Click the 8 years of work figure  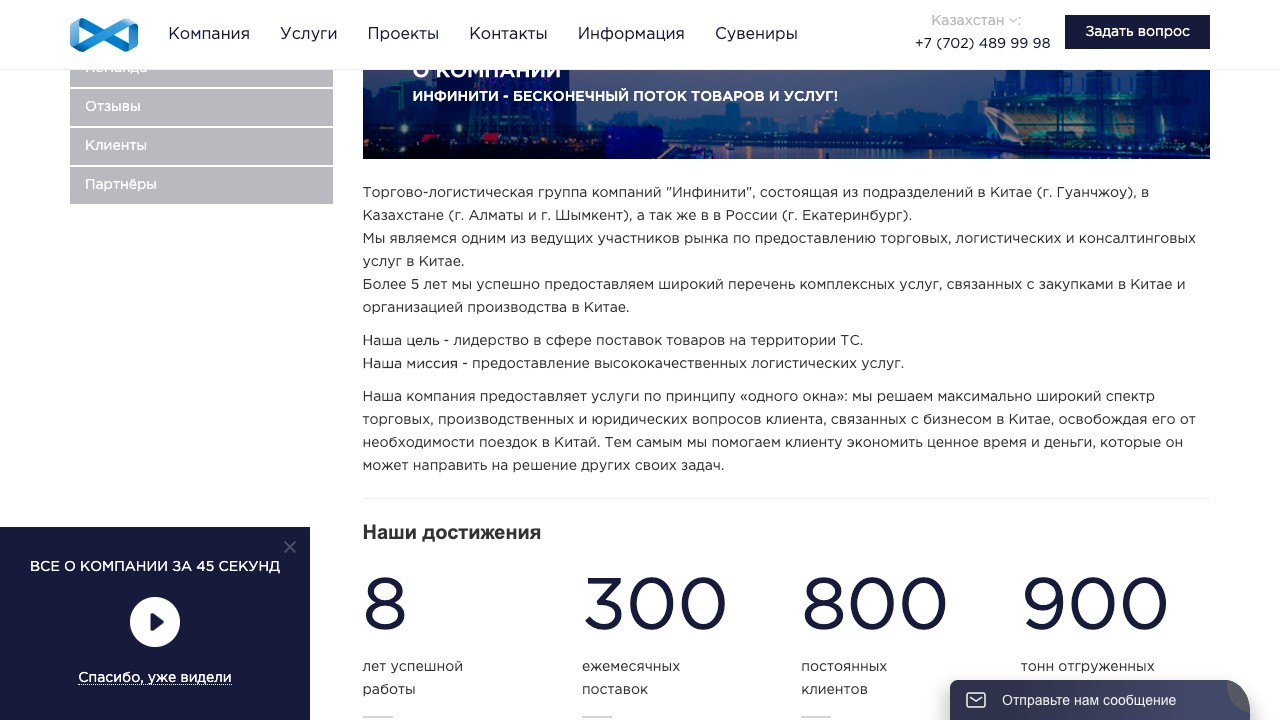coord(385,606)
